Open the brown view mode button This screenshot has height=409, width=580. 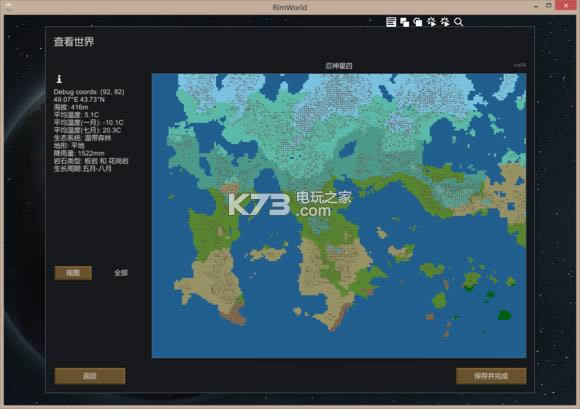[73, 273]
